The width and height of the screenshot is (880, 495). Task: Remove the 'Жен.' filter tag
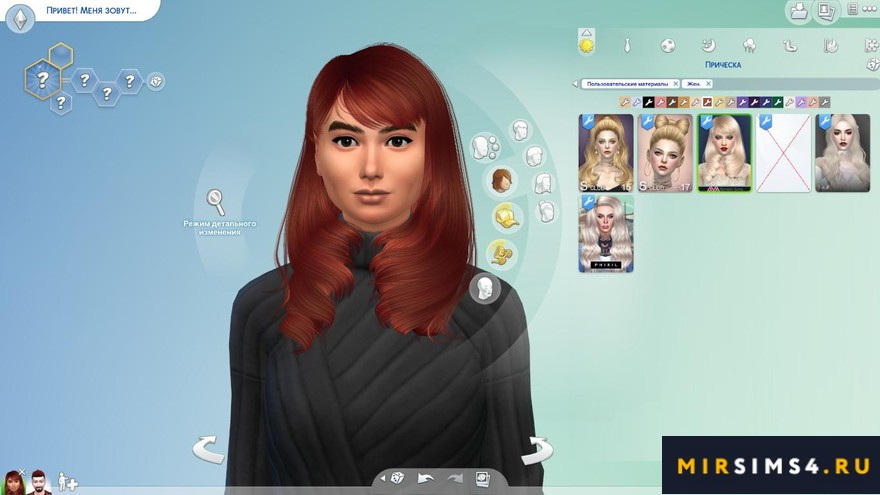pyautogui.click(x=708, y=84)
